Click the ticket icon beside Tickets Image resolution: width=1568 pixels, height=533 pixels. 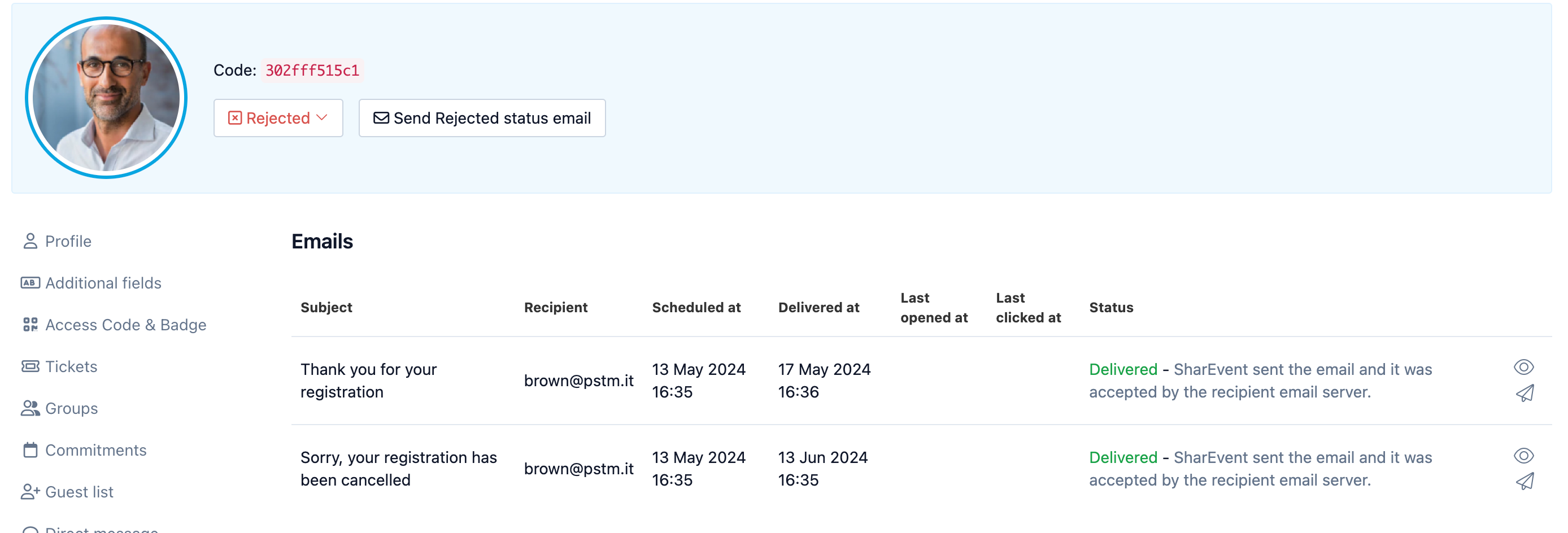tap(30, 366)
